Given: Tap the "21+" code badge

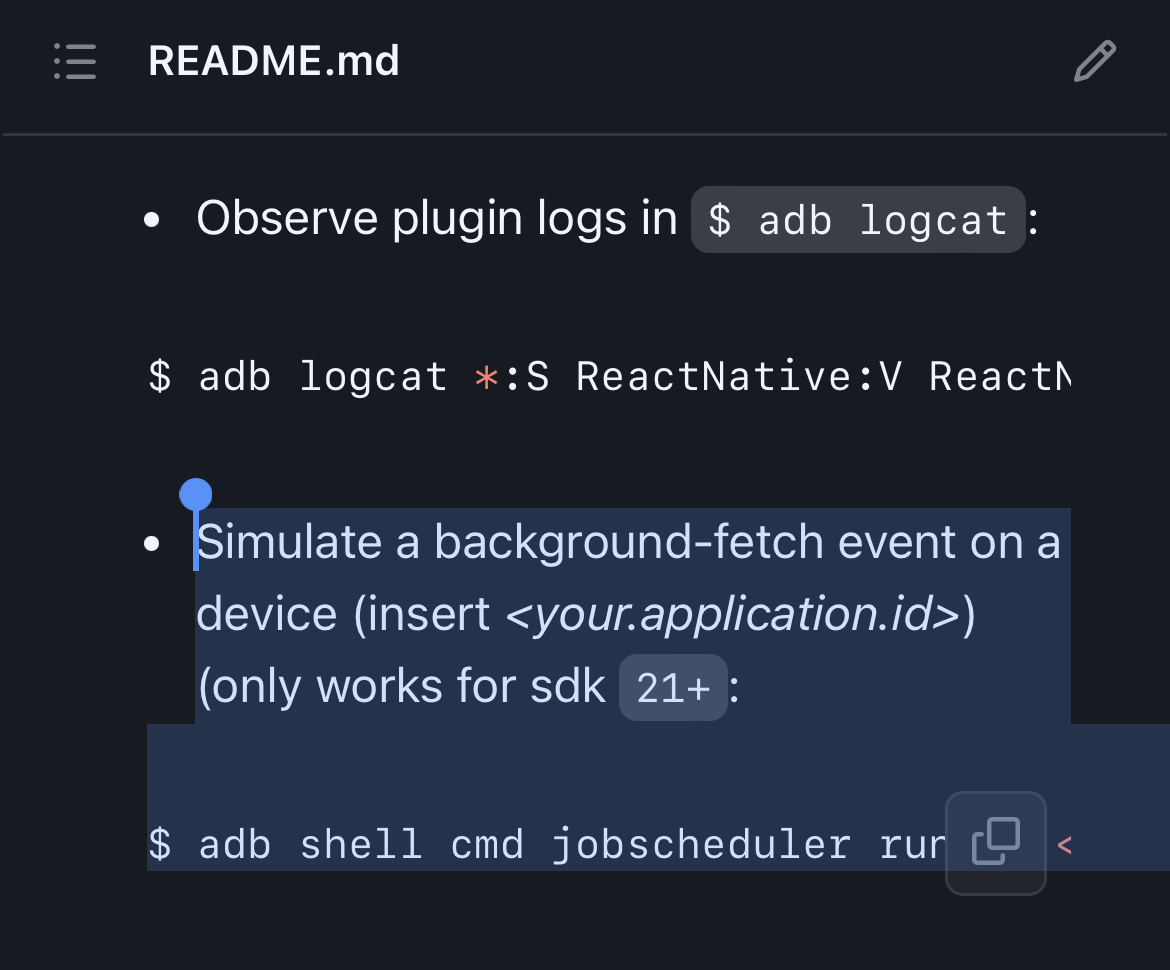Looking at the screenshot, I should pyautogui.click(x=673, y=687).
